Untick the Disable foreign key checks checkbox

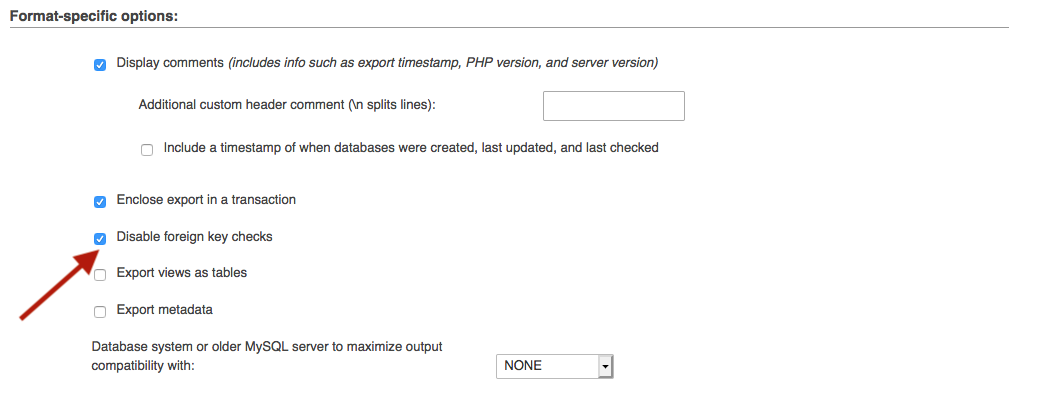click(100, 238)
